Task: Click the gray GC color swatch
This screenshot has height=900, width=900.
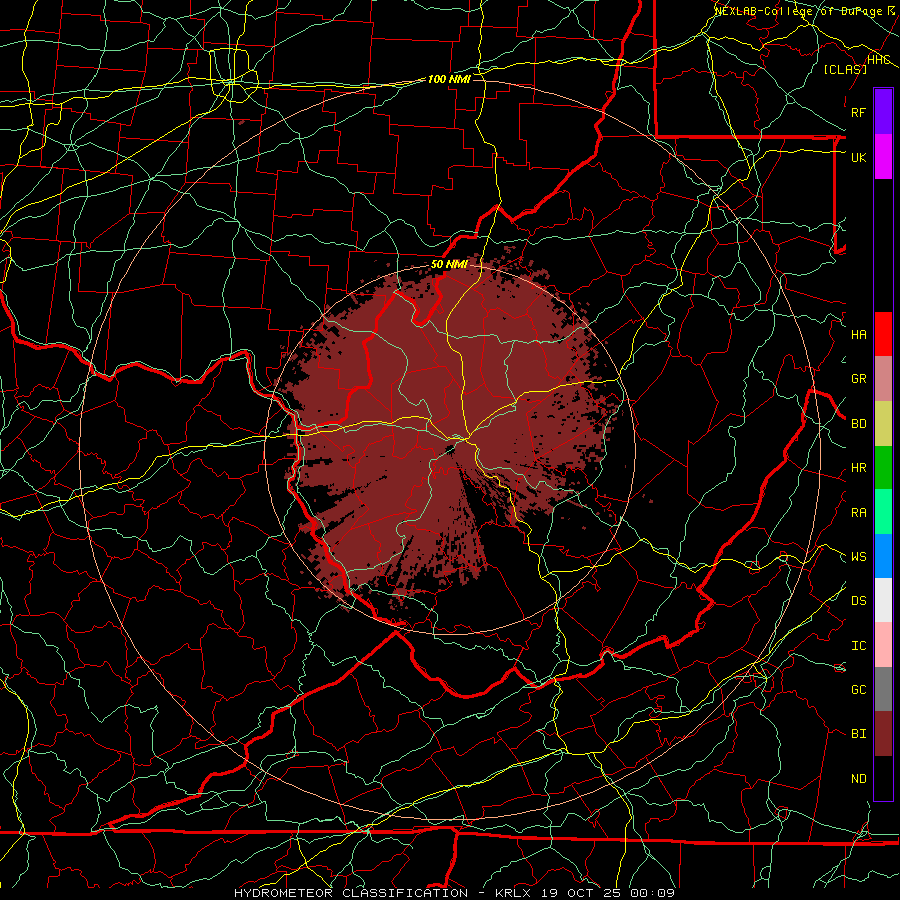Action: (883, 689)
